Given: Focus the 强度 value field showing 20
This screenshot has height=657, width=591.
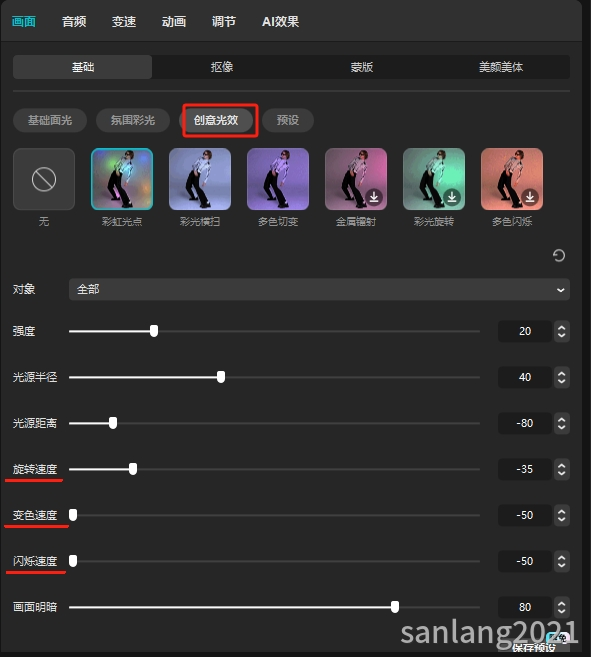Looking at the screenshot, I should point(525,331).
